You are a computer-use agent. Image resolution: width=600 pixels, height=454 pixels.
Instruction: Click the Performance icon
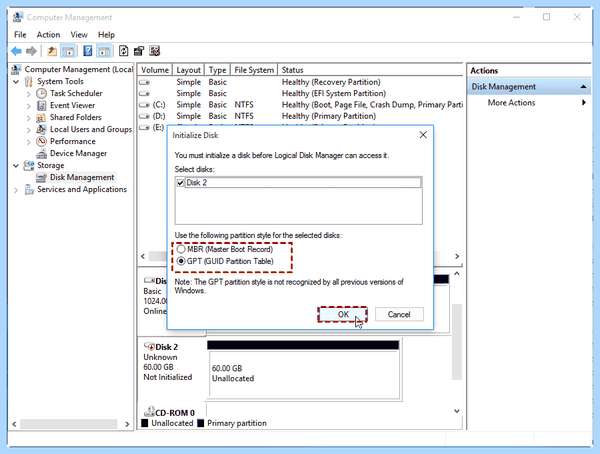(41, 141)
